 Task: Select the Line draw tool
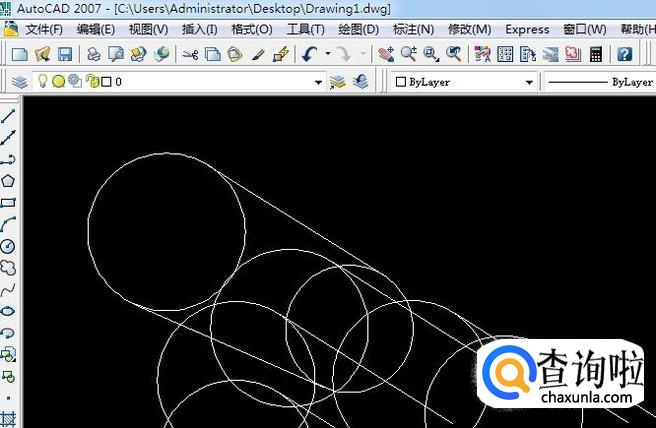coord(8,116)
